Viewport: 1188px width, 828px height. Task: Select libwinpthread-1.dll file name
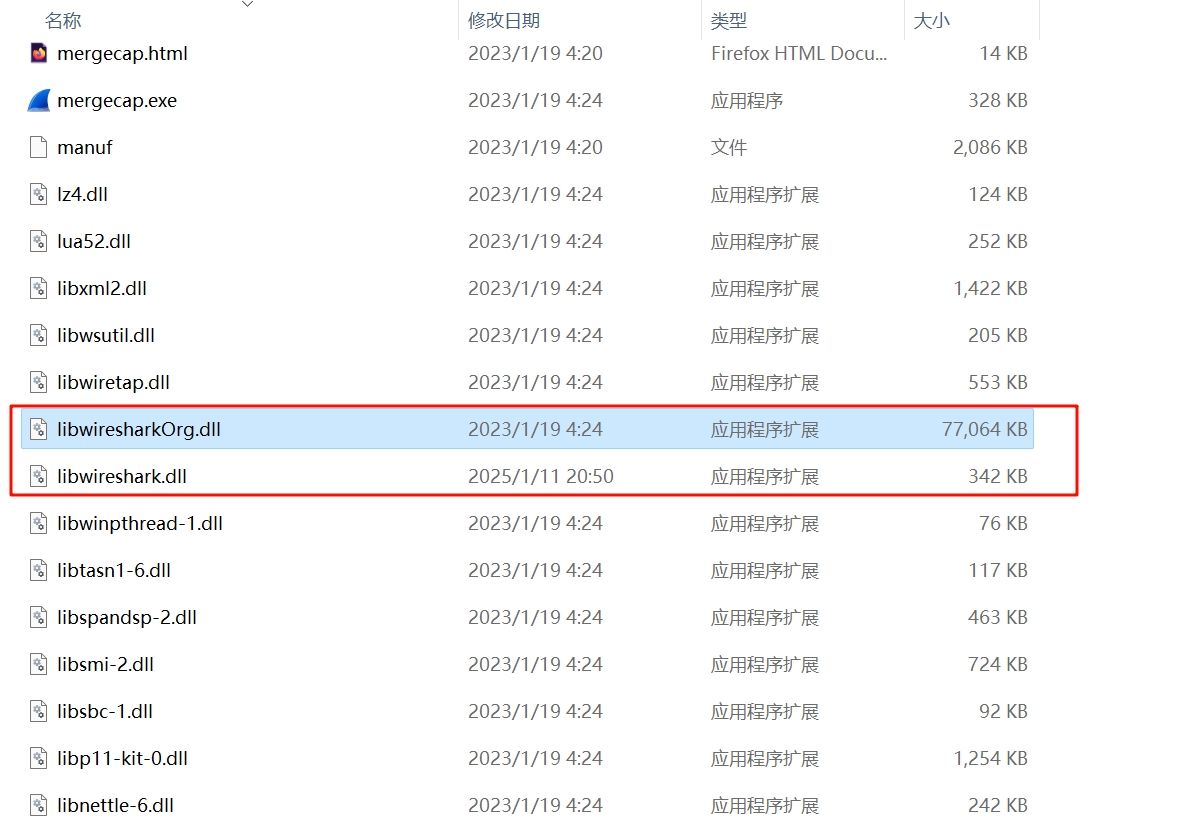click(x=140, y=523)
